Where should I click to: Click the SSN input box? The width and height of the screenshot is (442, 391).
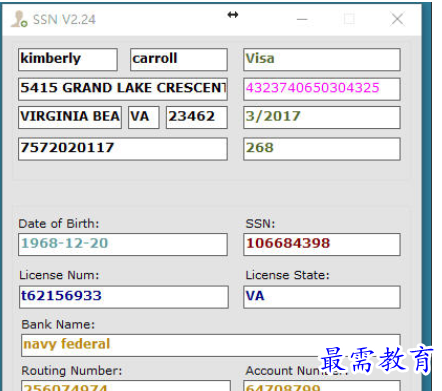point(322,244)
